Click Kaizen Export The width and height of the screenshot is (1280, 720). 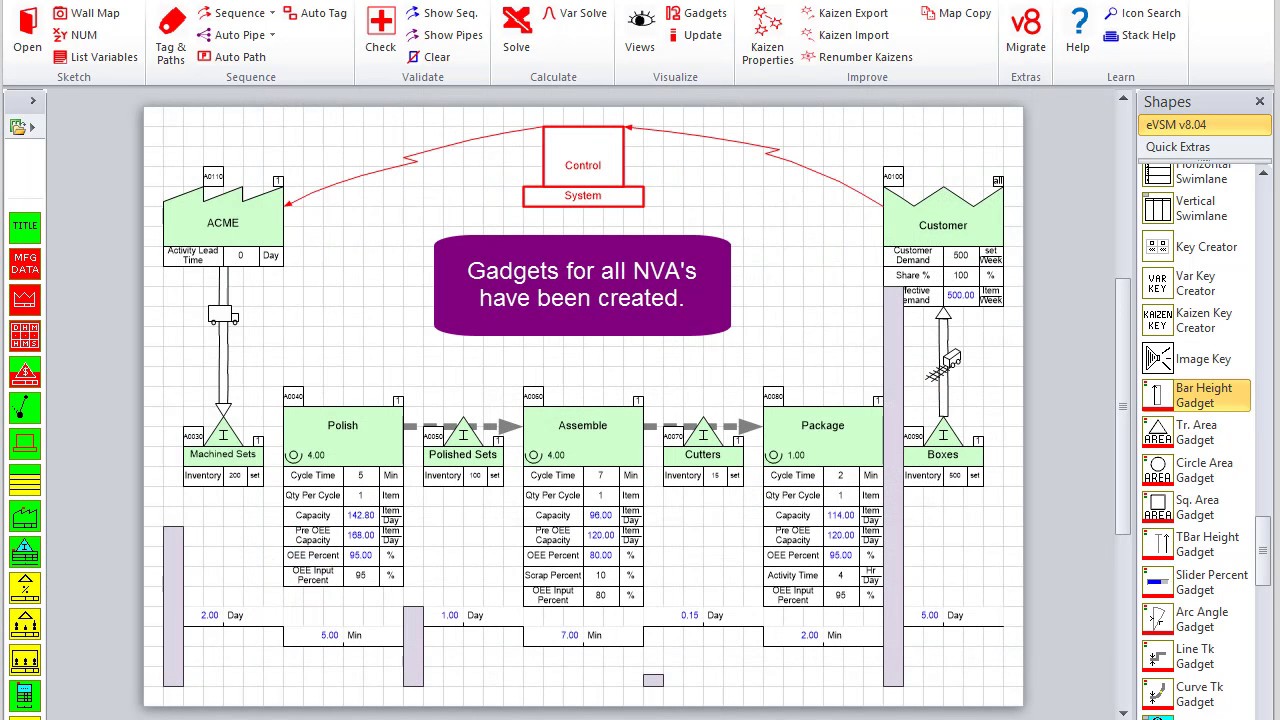844,13
